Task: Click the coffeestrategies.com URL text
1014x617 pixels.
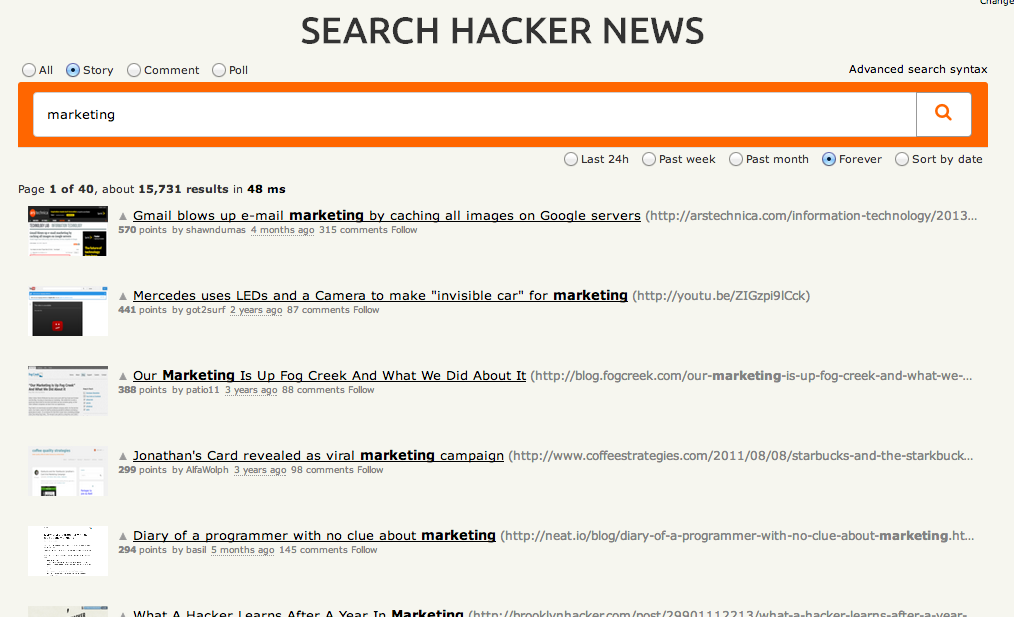Action: 740,457
